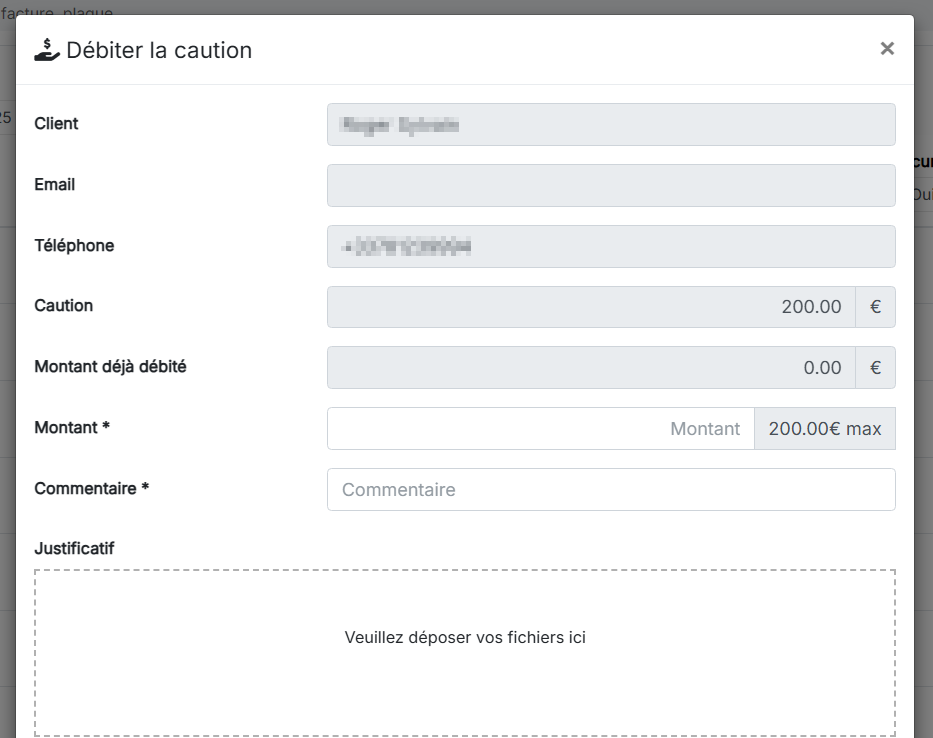Click the Email label

[55, 185]
